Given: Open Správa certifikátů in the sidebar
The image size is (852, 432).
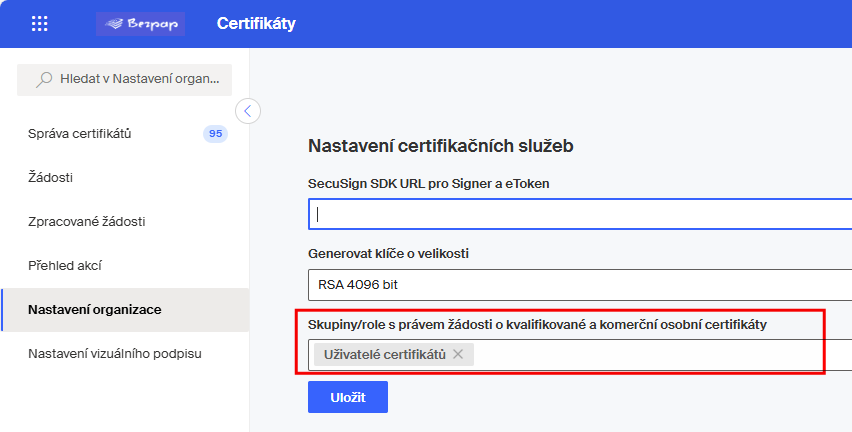Looking at the screenshot, I should click(80, 134).
